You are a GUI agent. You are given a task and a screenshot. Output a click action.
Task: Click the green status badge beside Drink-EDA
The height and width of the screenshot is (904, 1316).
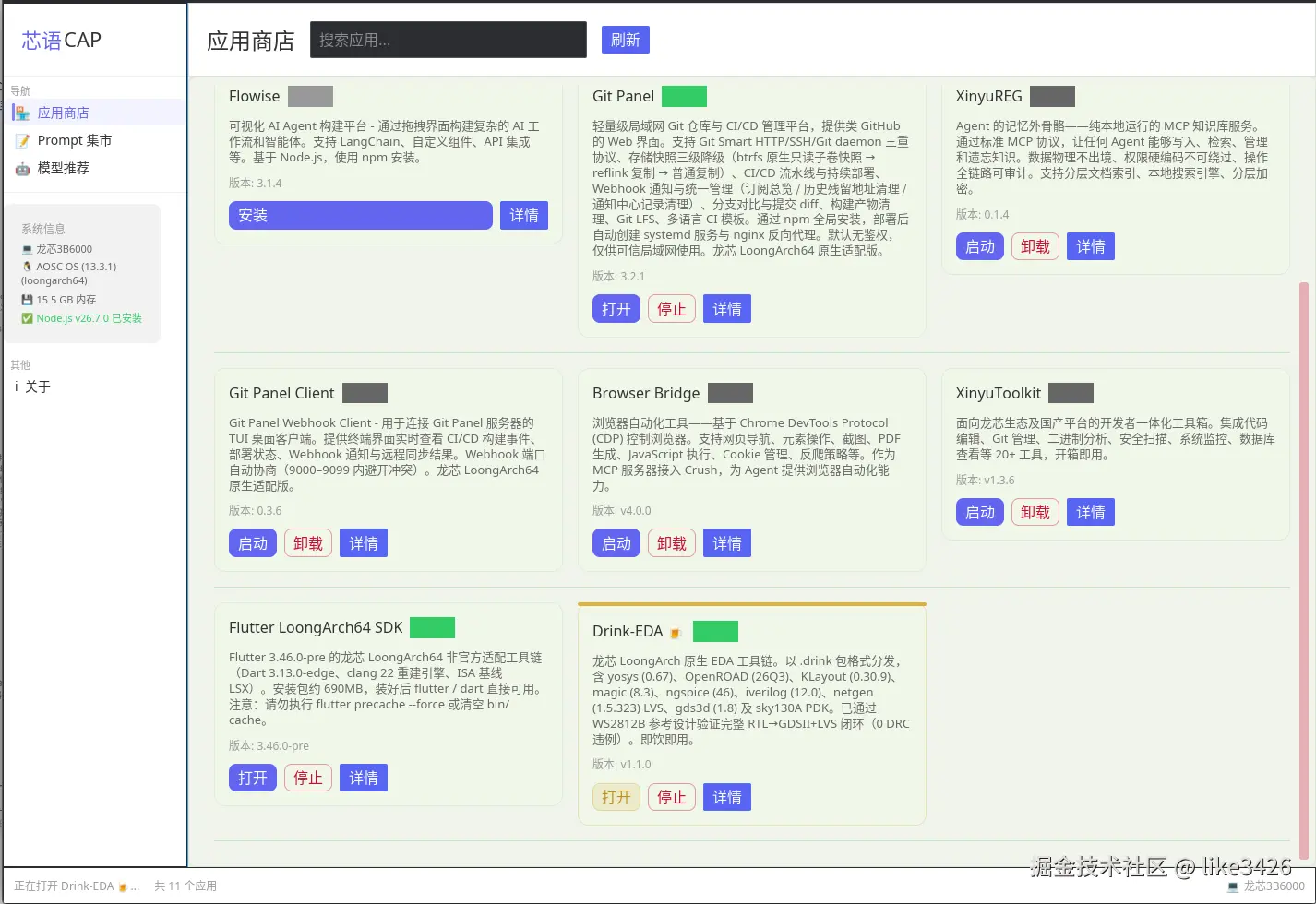pos(715,631)
